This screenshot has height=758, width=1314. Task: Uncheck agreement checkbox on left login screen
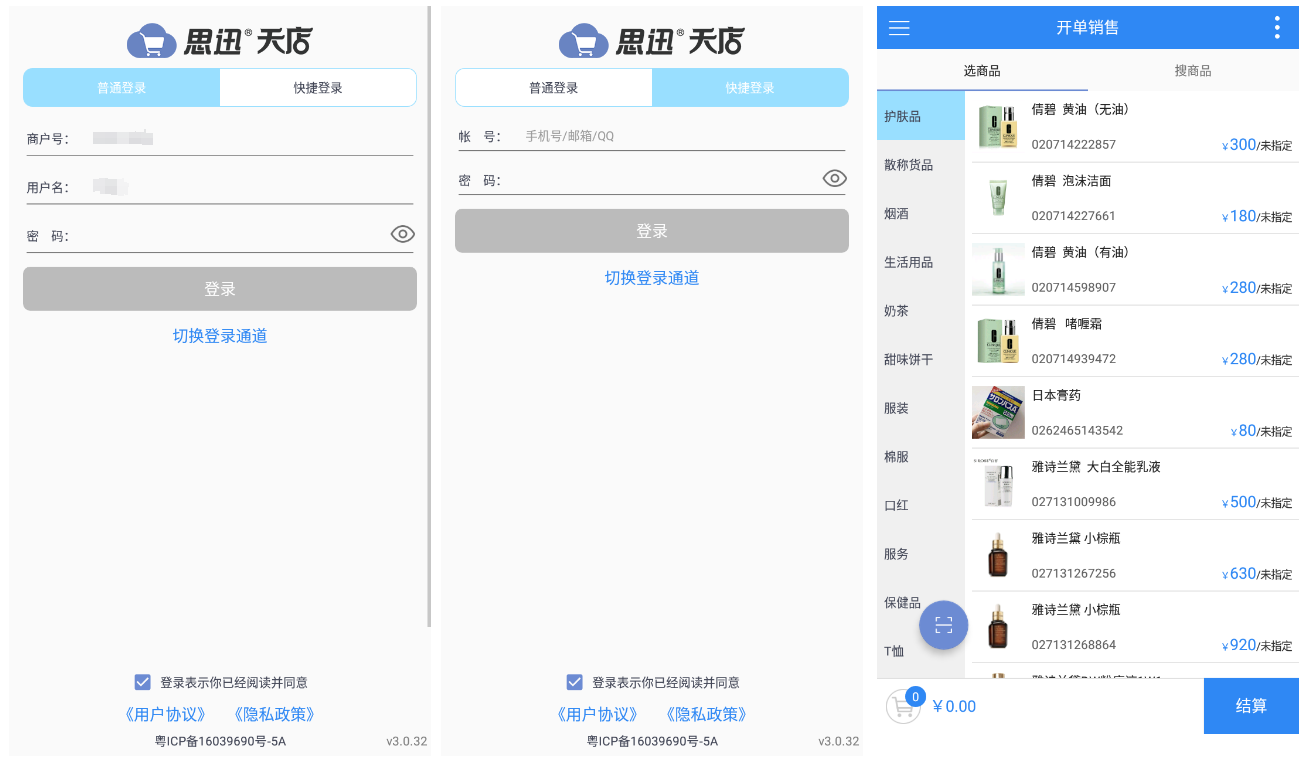(142, 682)
